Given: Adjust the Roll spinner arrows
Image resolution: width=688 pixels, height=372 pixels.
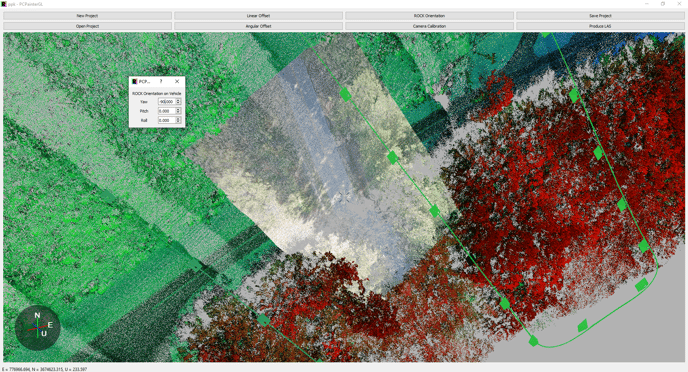Looking at the screenshot, I should point(178,120).
